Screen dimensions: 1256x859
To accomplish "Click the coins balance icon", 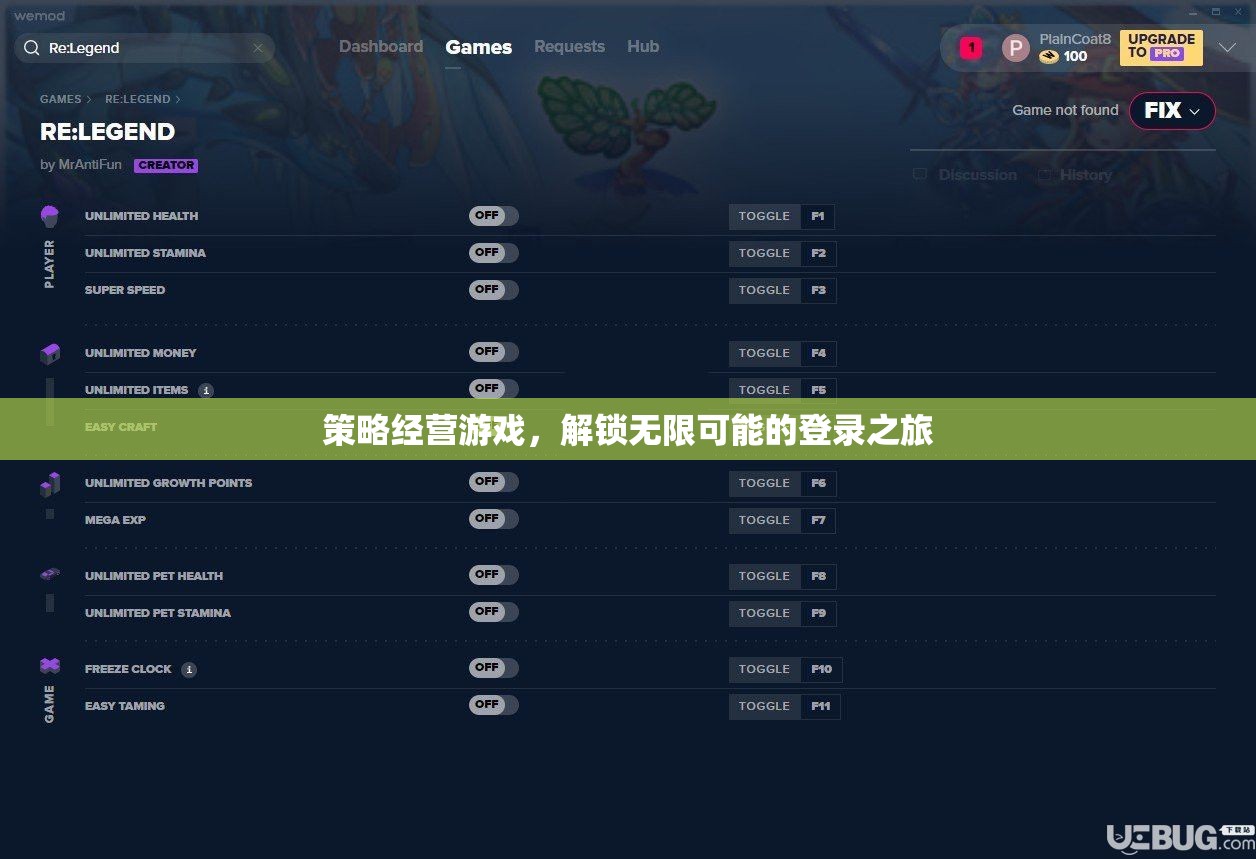I will point(1049,57).
